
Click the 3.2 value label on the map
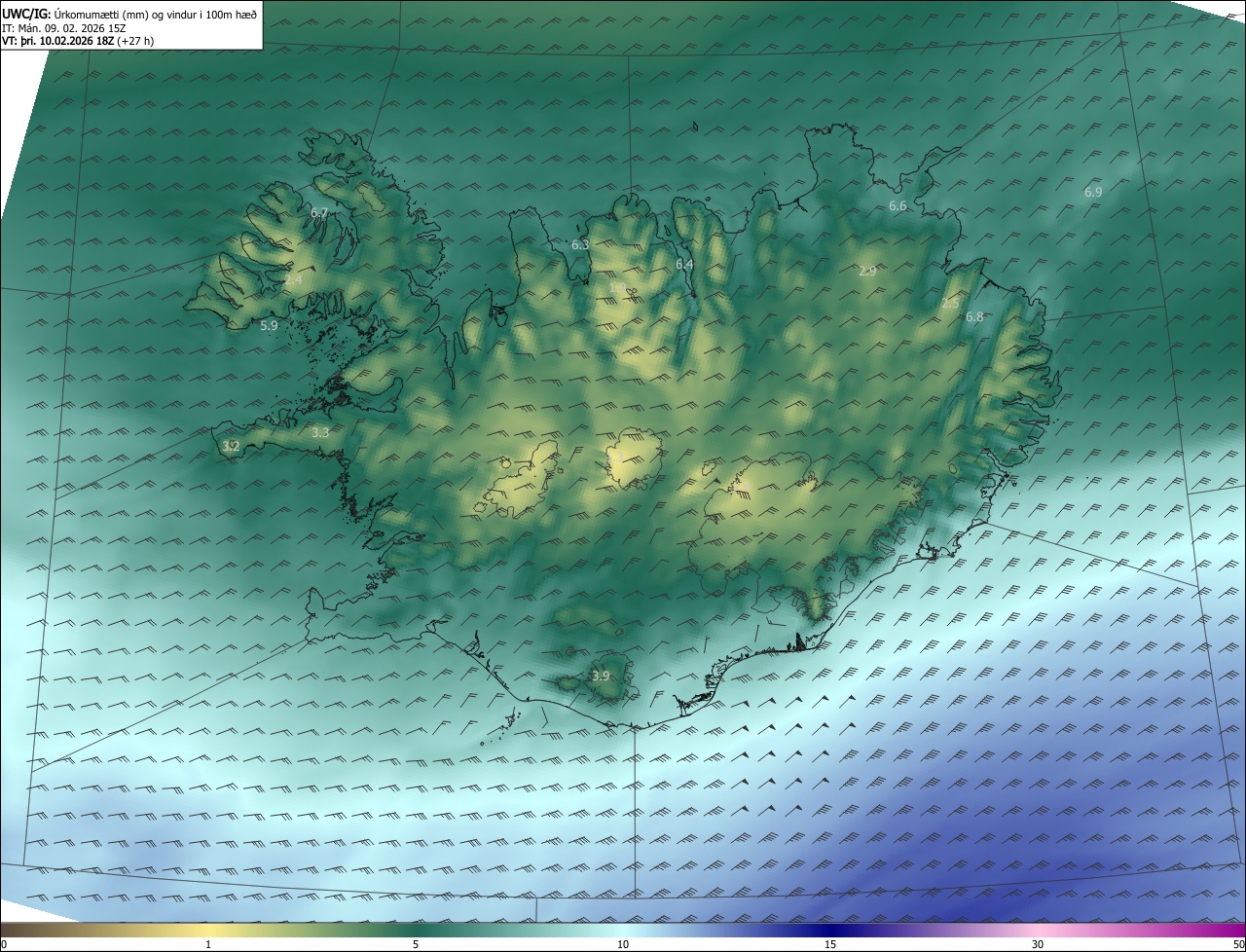(x=231, y=446)
